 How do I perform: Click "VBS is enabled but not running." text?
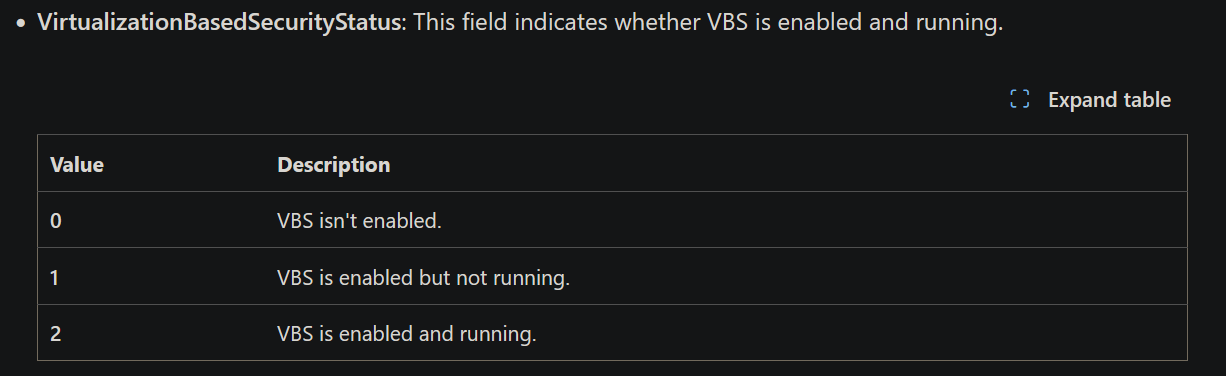coord(423,277)
